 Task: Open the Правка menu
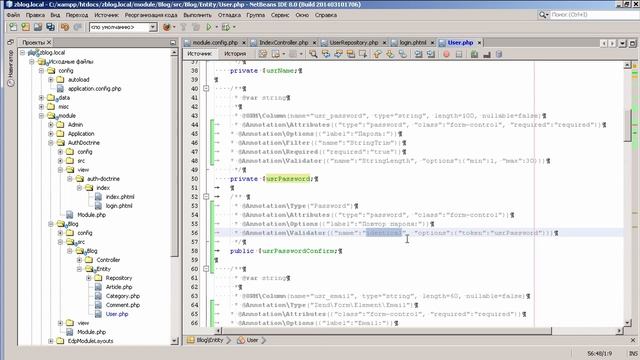click(35, 15)
